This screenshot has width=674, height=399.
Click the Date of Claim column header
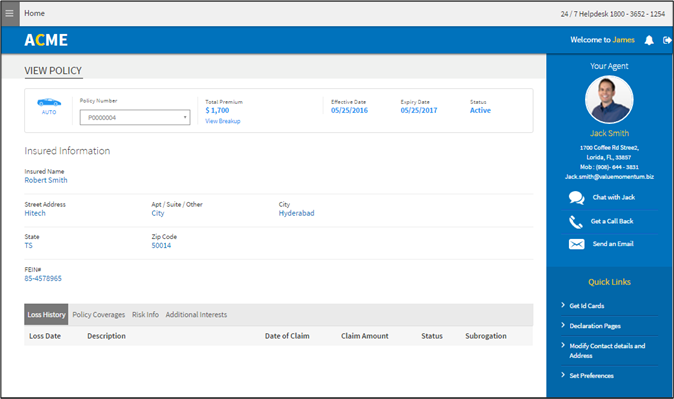point(287,336)
